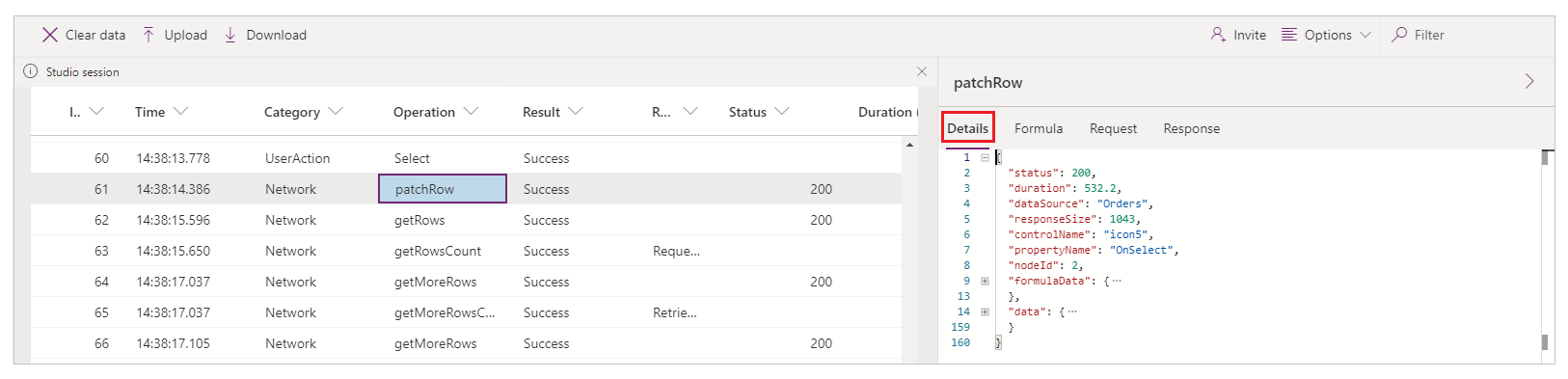
Task: Open the Status column dropdown
Action: [x=782, y=112]
